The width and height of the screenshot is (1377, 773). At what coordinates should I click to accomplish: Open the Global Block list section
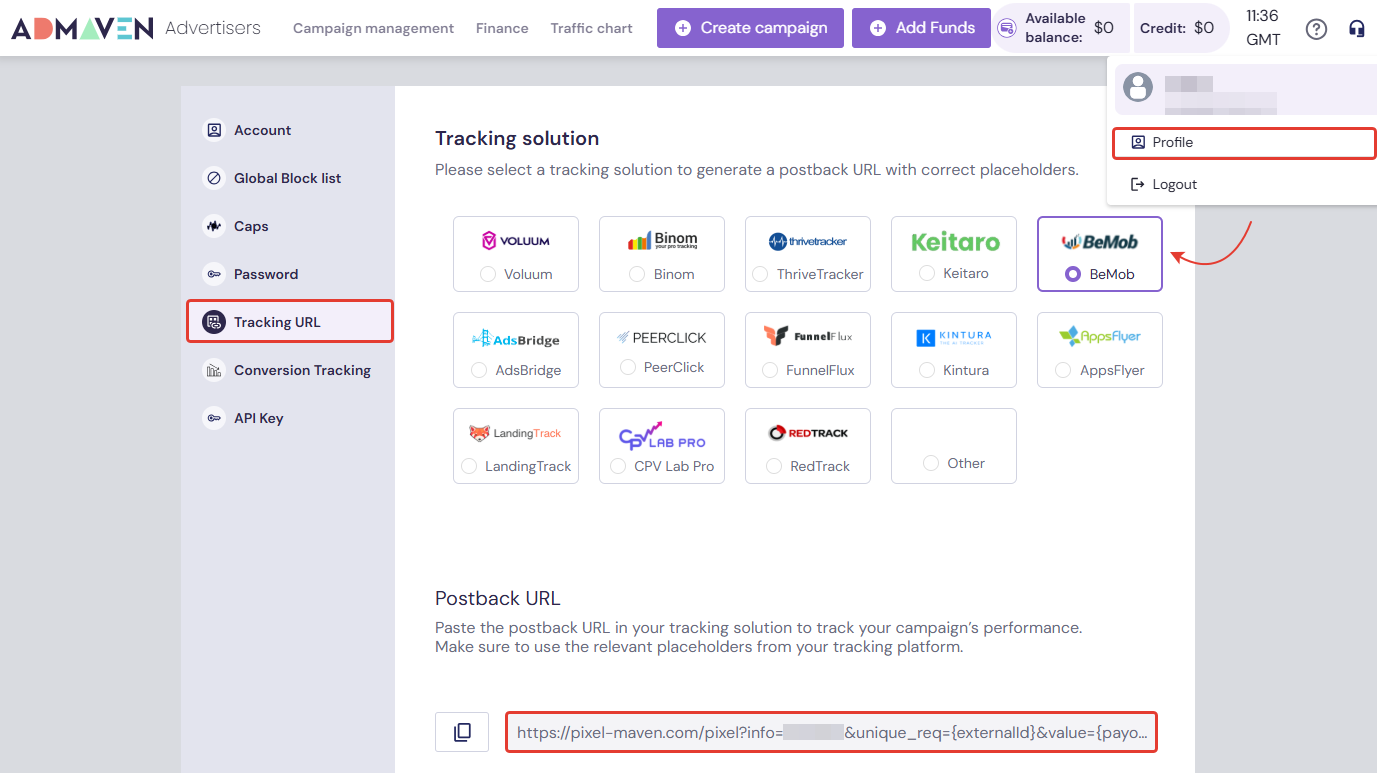[287, 178]
